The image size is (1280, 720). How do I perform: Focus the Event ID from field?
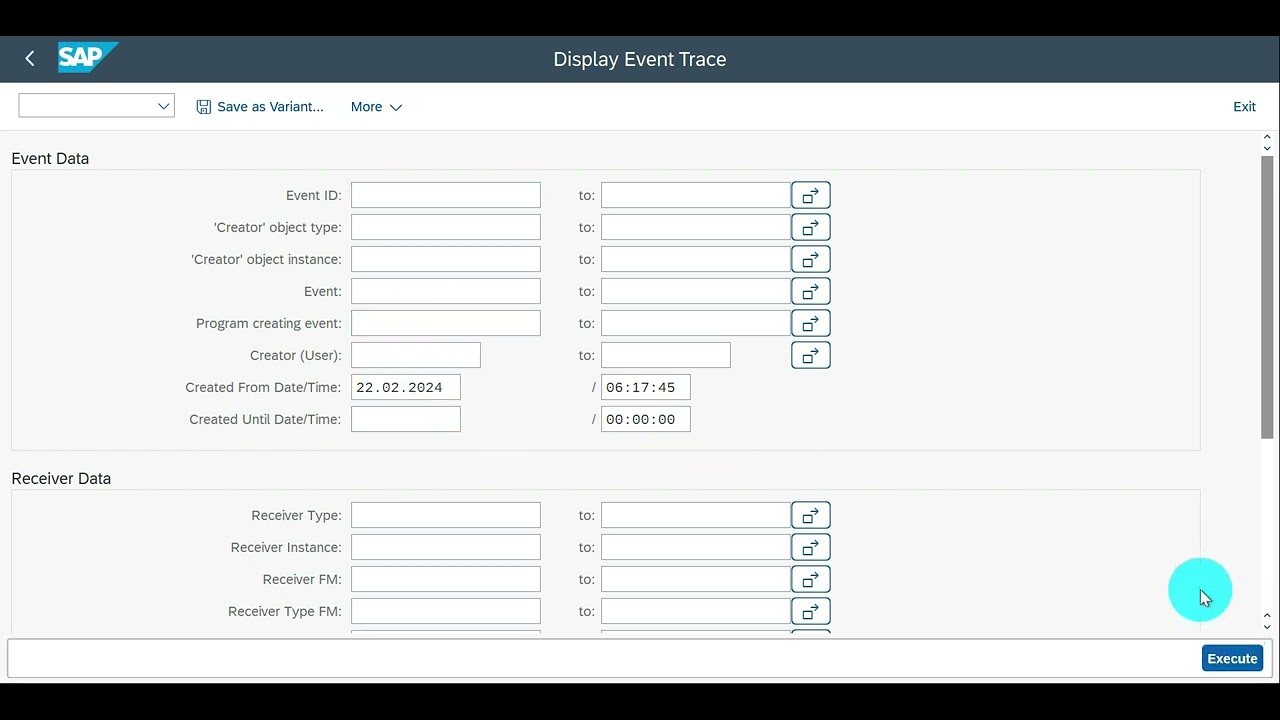[x=446, y=195]
